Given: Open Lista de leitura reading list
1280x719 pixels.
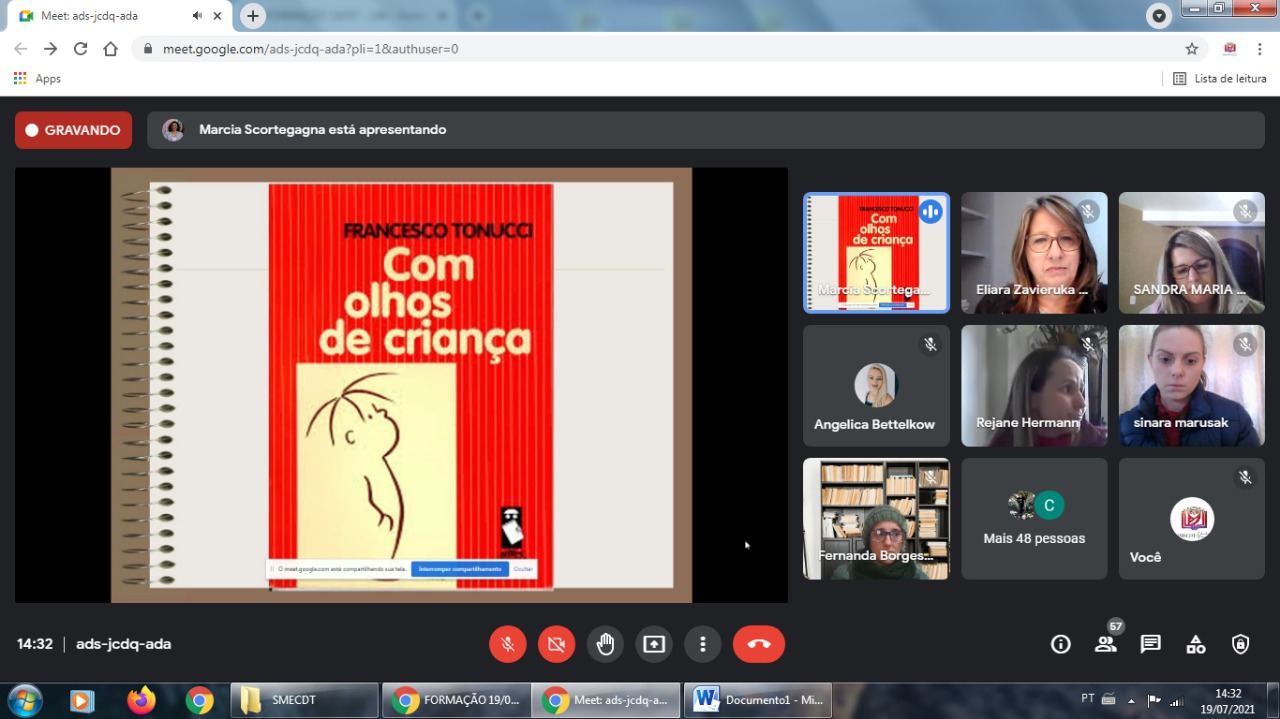Looking at the screenshot, I should point(1220,78).
